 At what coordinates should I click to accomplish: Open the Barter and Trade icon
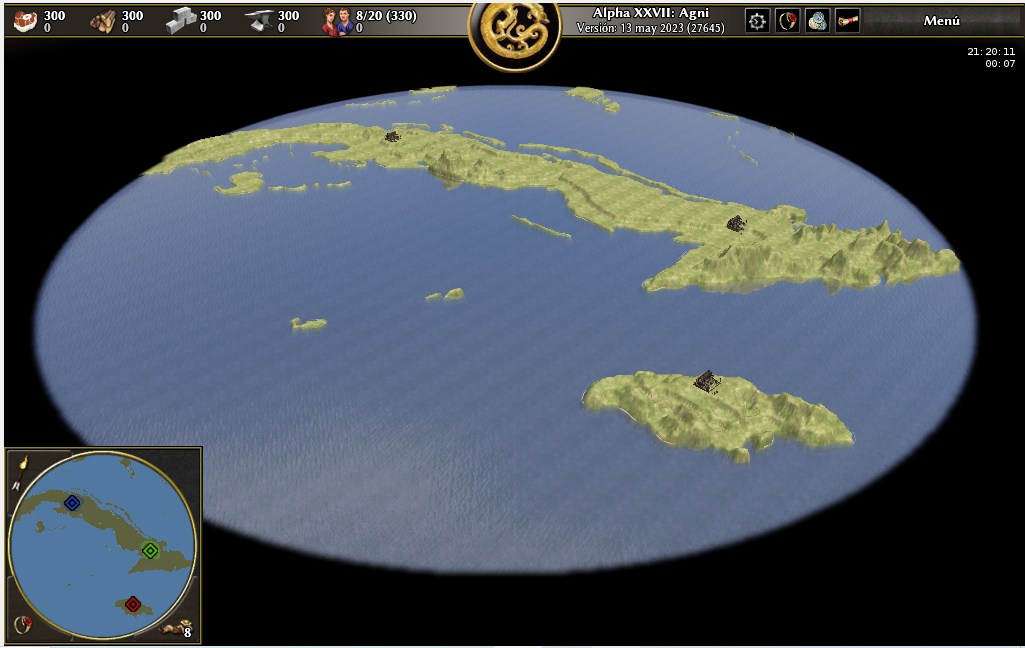817,21
